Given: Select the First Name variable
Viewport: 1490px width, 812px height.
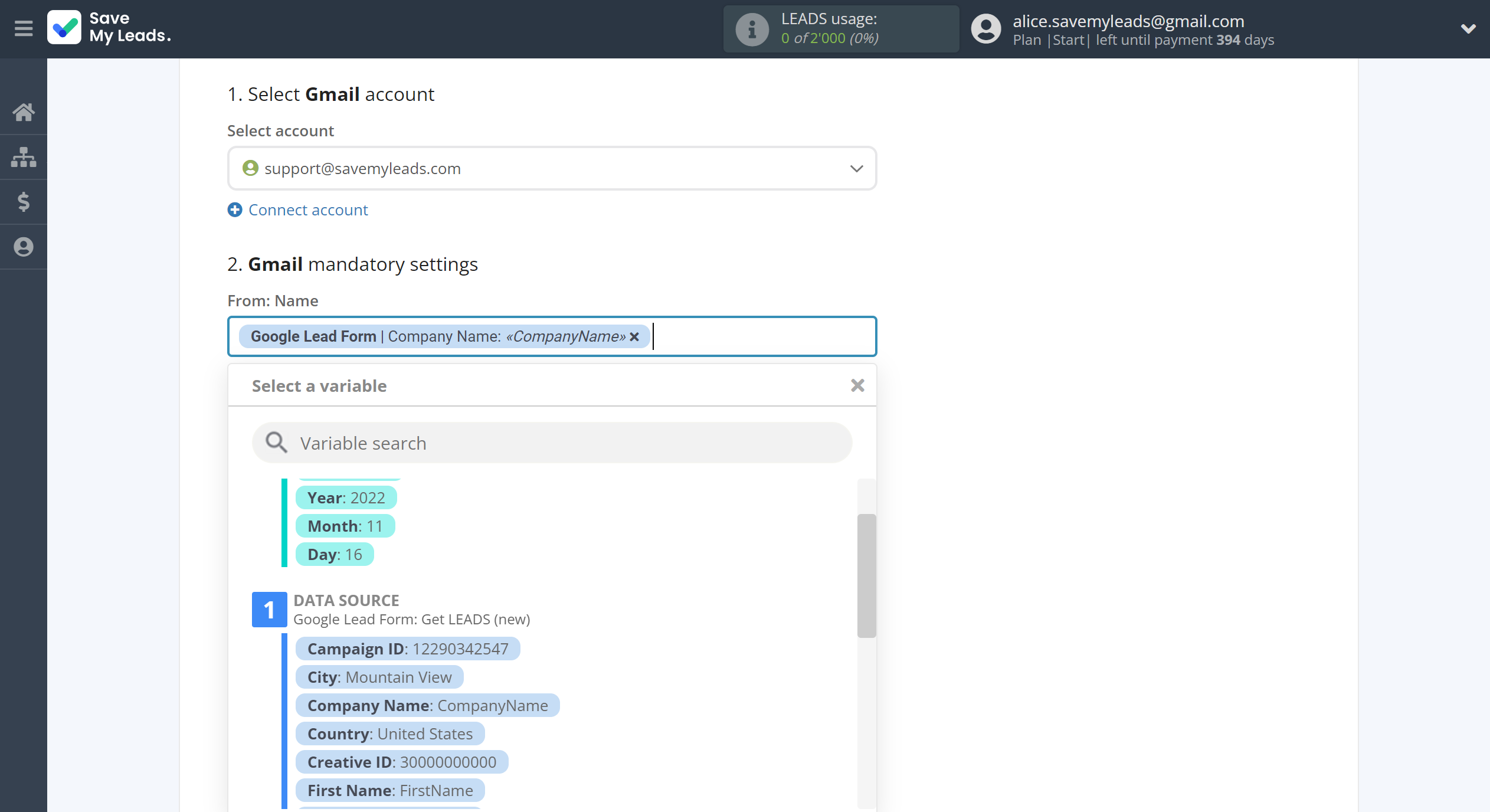Looking at the screenshot, I should tap(390, 790).
